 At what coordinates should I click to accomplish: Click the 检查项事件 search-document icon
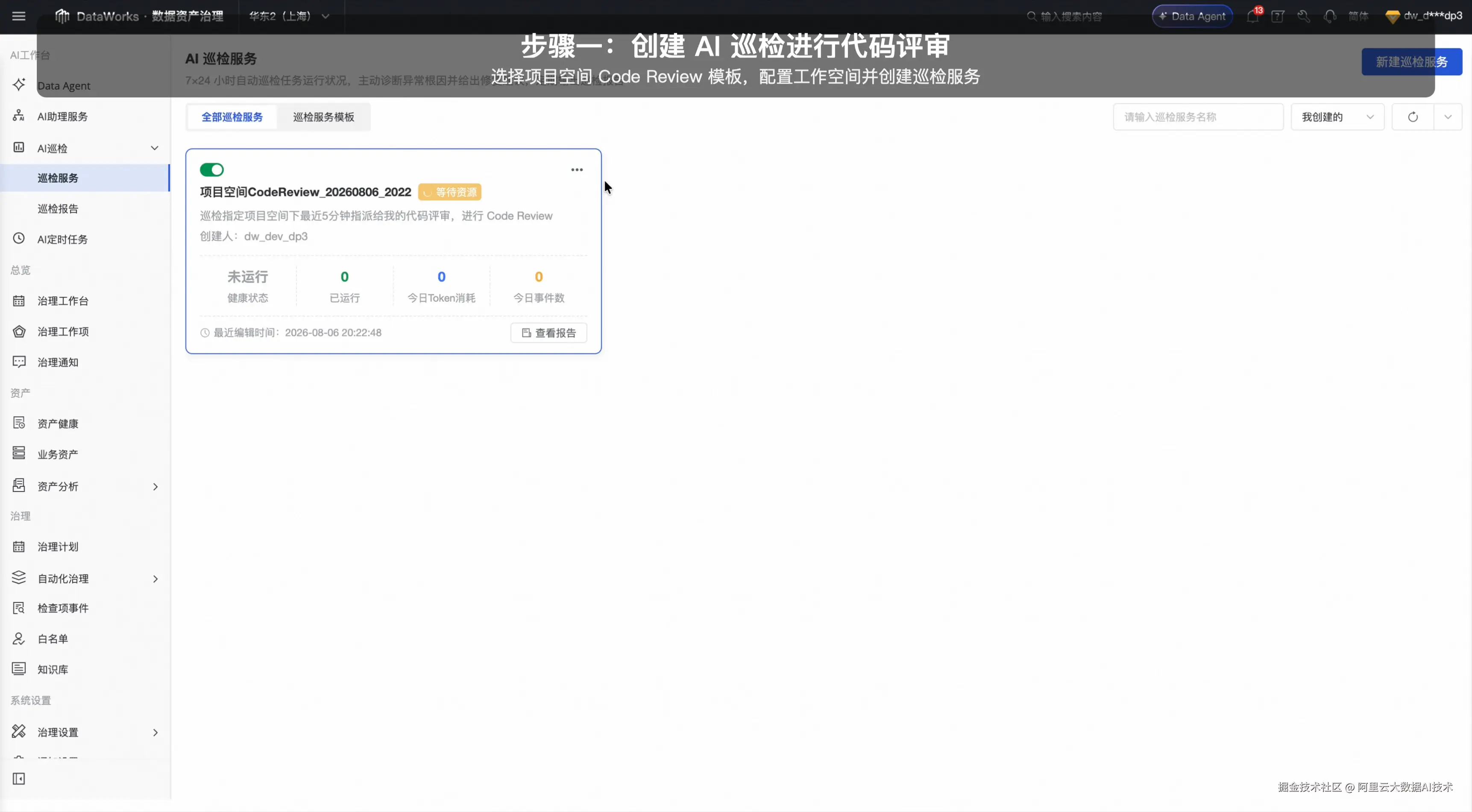19,608
